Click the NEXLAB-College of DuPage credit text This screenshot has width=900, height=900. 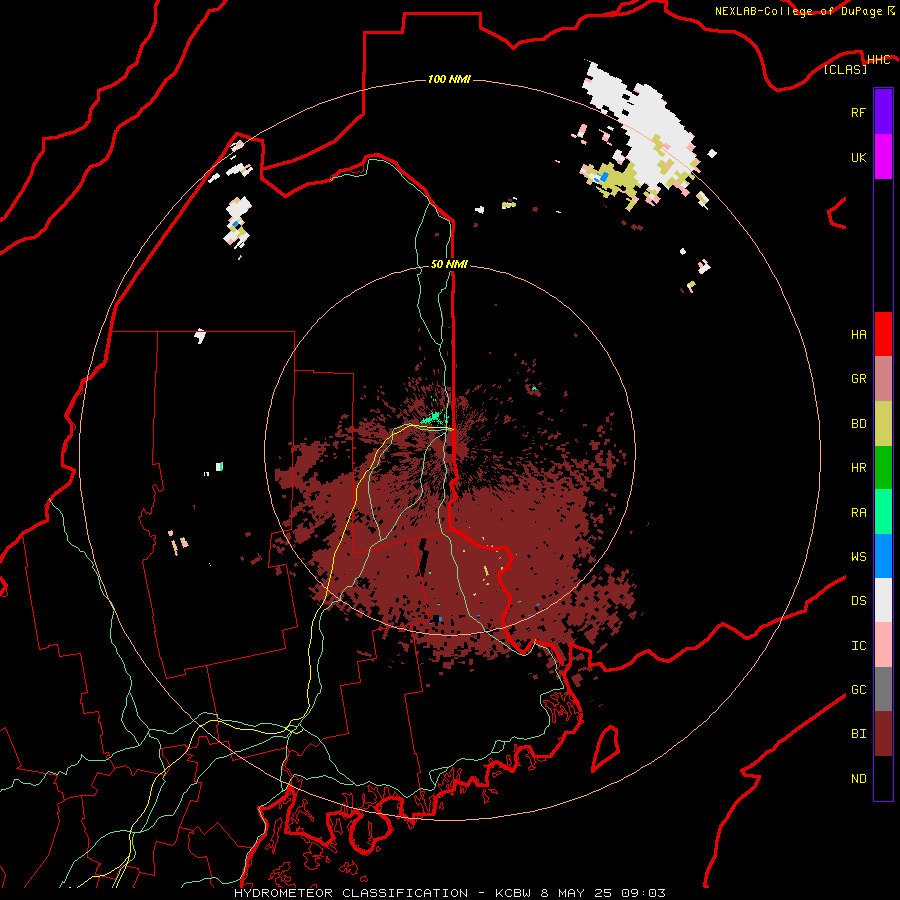(798, 11)
